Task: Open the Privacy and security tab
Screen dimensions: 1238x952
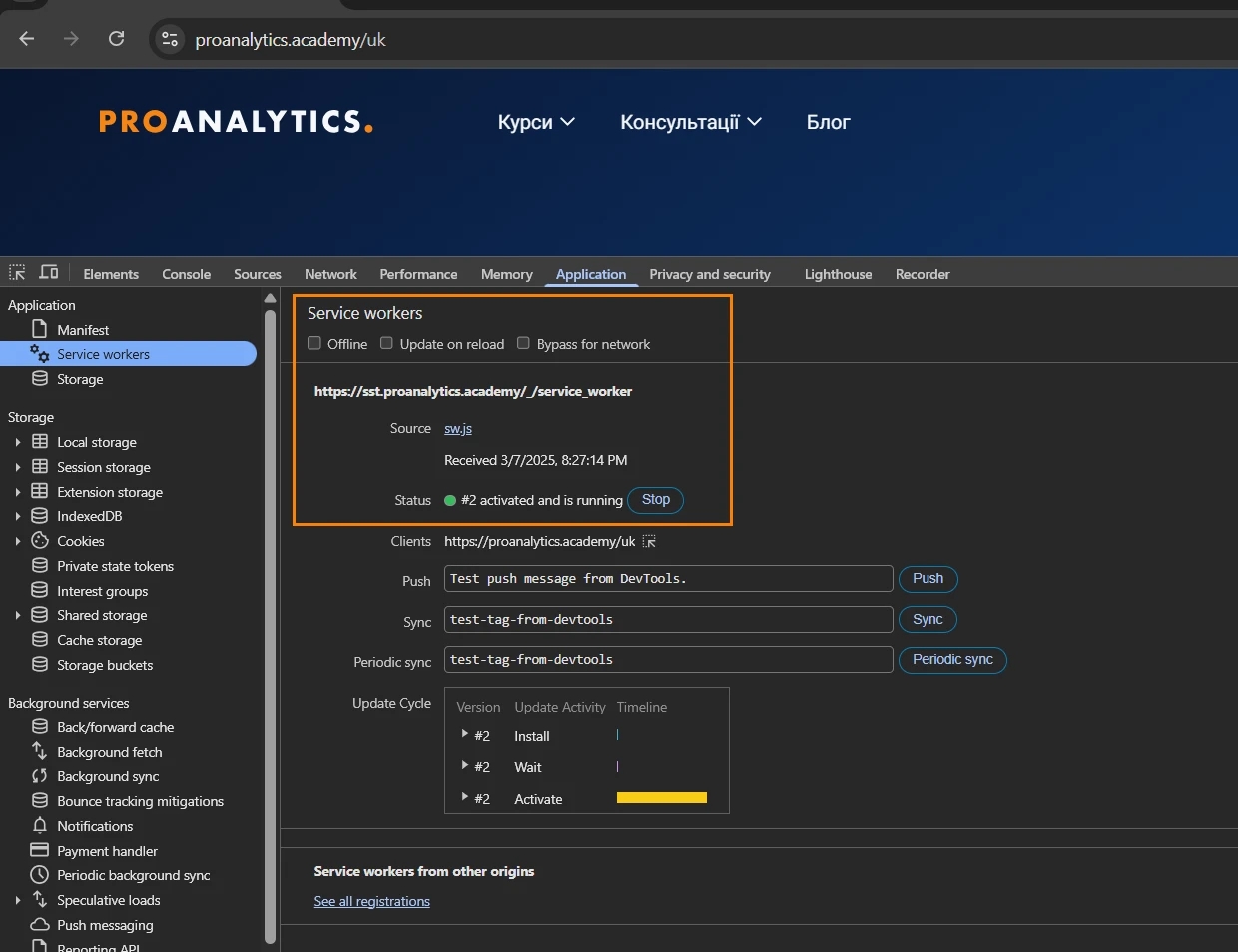Action: tap(710, 274)
